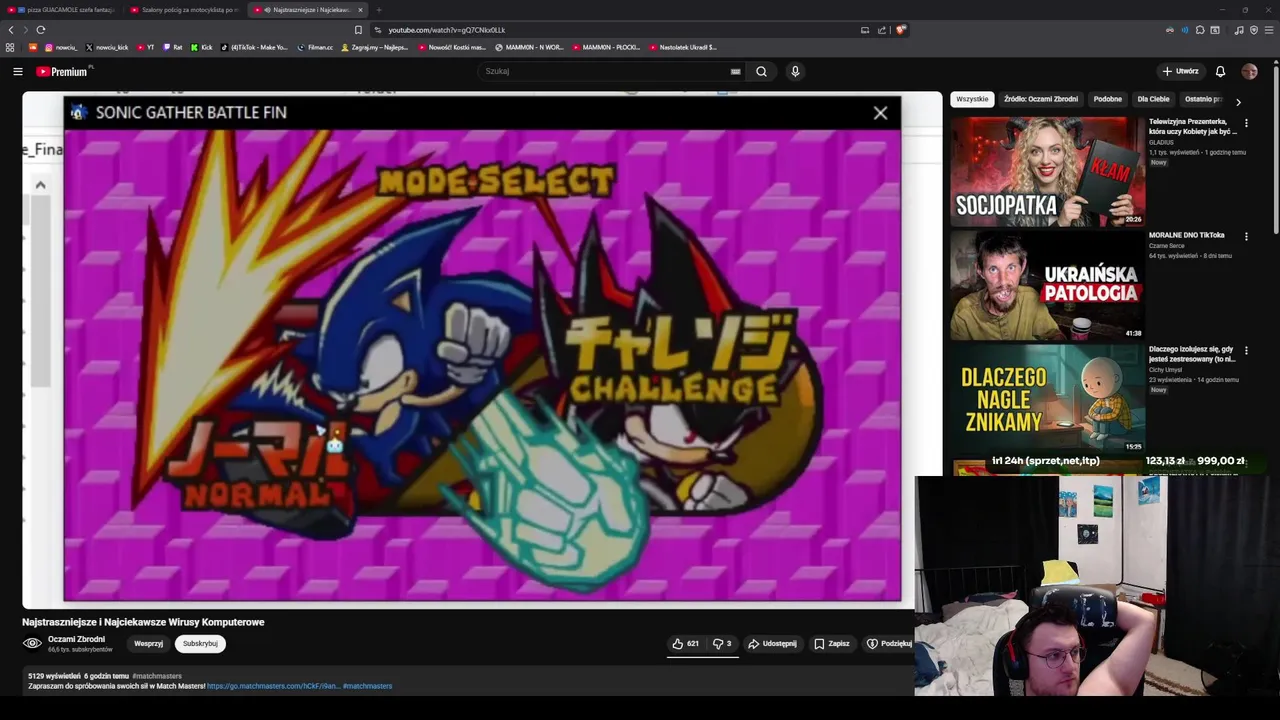Switch to pizza GUACAMOLE tab
The height and width of the screenshot is (720, 1280).
click(62, 10)
